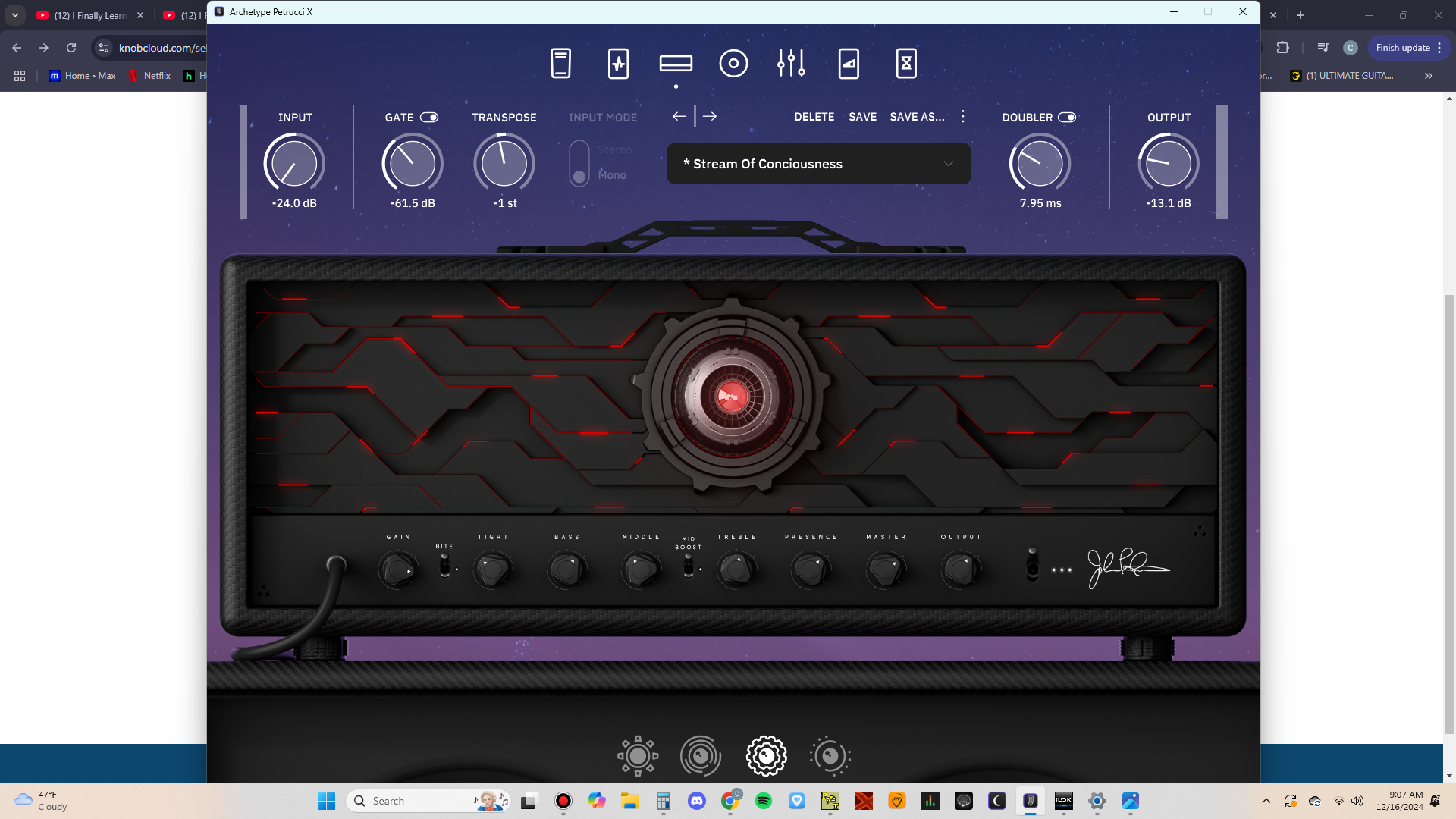Open the Tuner section icon in top bar

[x=560, y=63]
